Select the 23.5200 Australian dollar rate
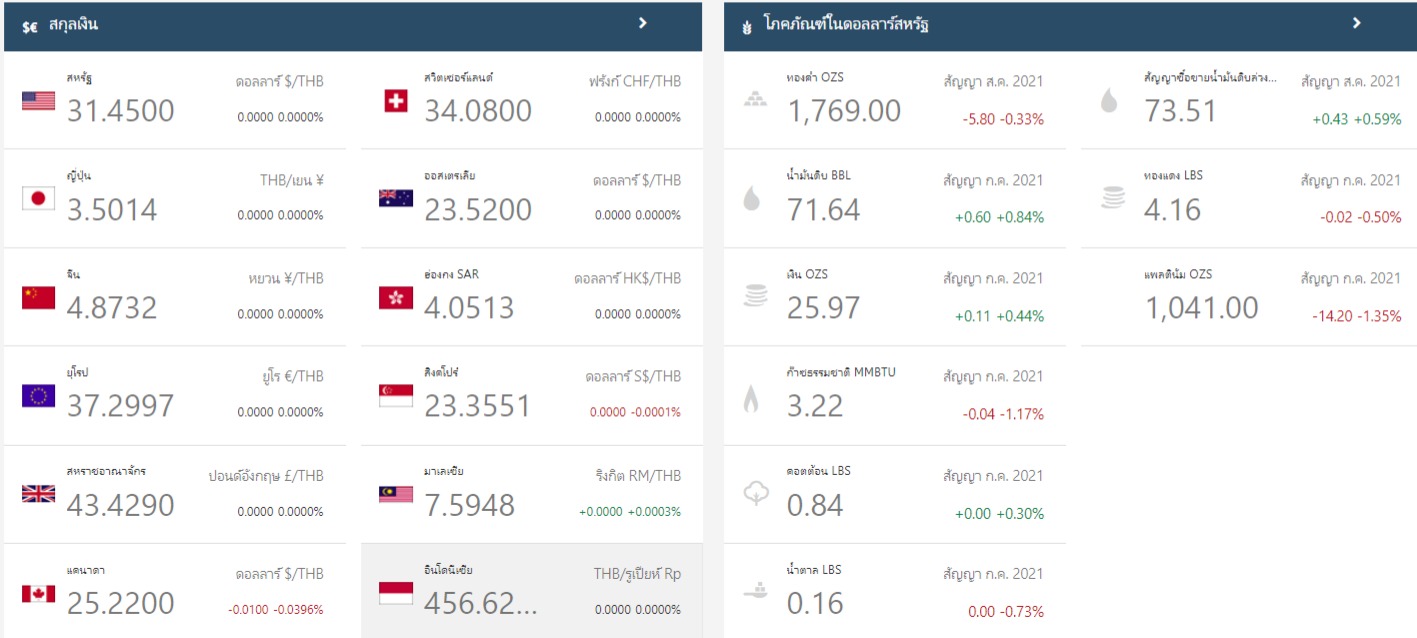The image size is (1417, 638). (x=478, y=209)
